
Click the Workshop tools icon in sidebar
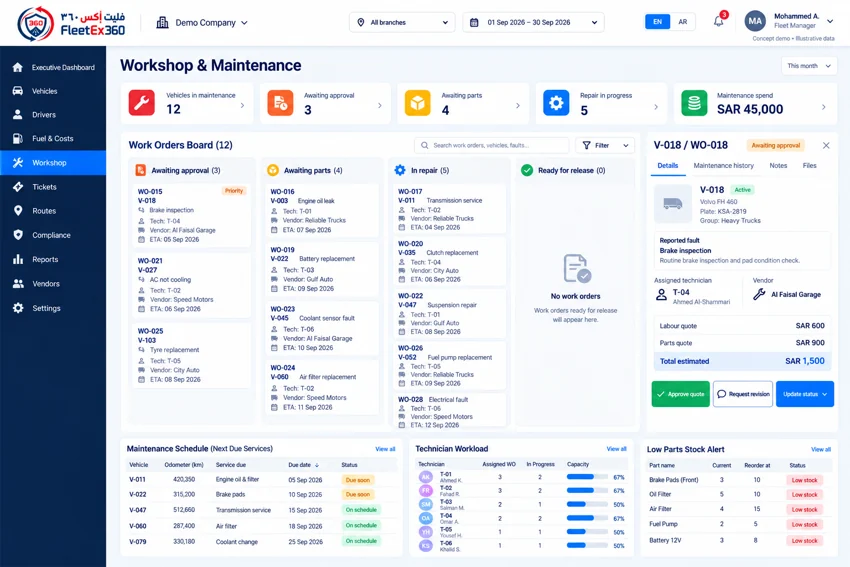[x=18, y=163]
